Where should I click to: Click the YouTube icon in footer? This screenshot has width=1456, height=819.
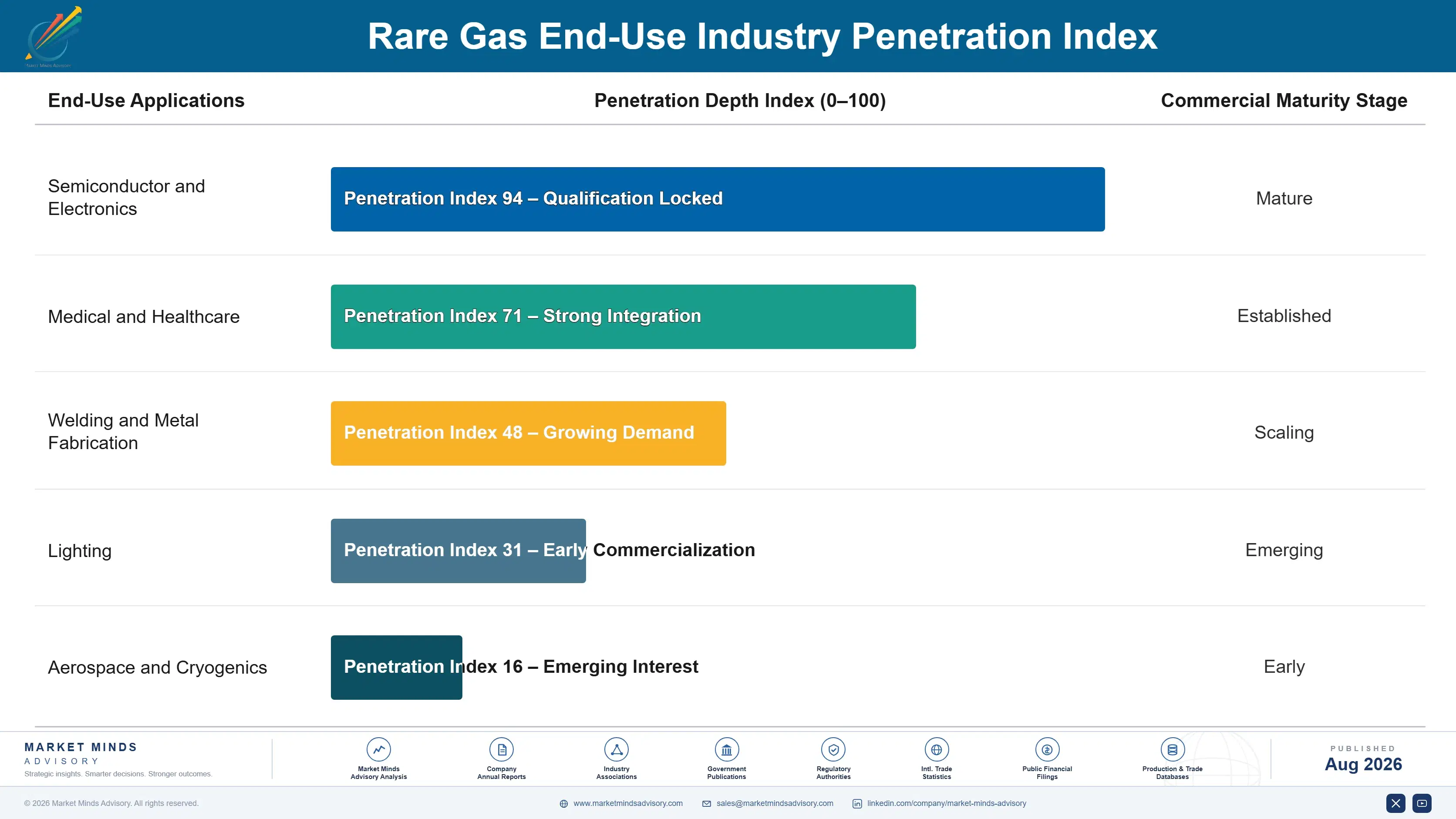coord(1422,803)
